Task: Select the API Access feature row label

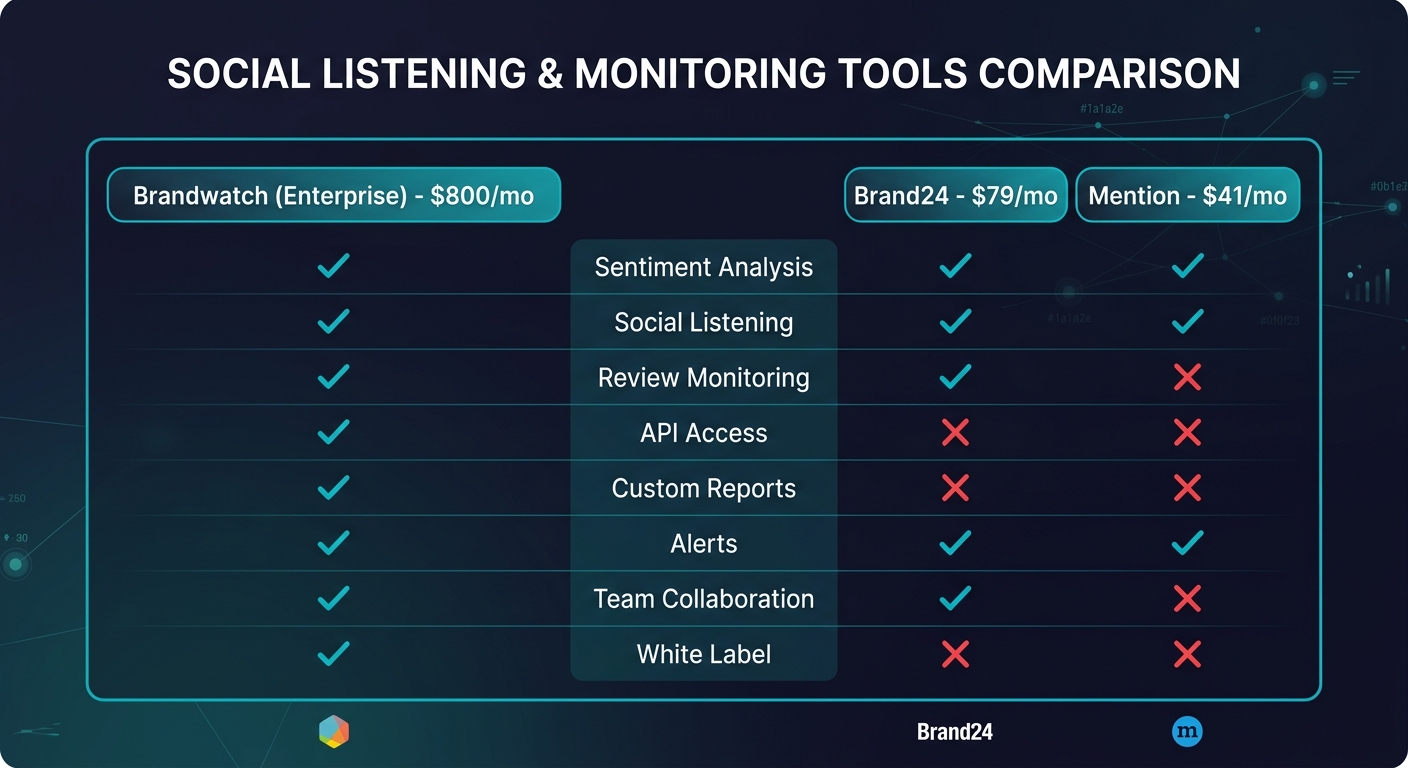Action: [x=703, y=433]
